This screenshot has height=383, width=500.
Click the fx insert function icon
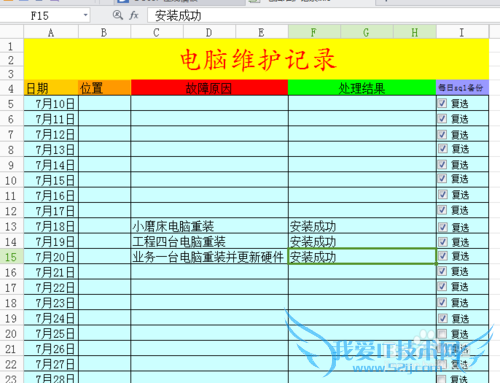[x=134, y=15]
